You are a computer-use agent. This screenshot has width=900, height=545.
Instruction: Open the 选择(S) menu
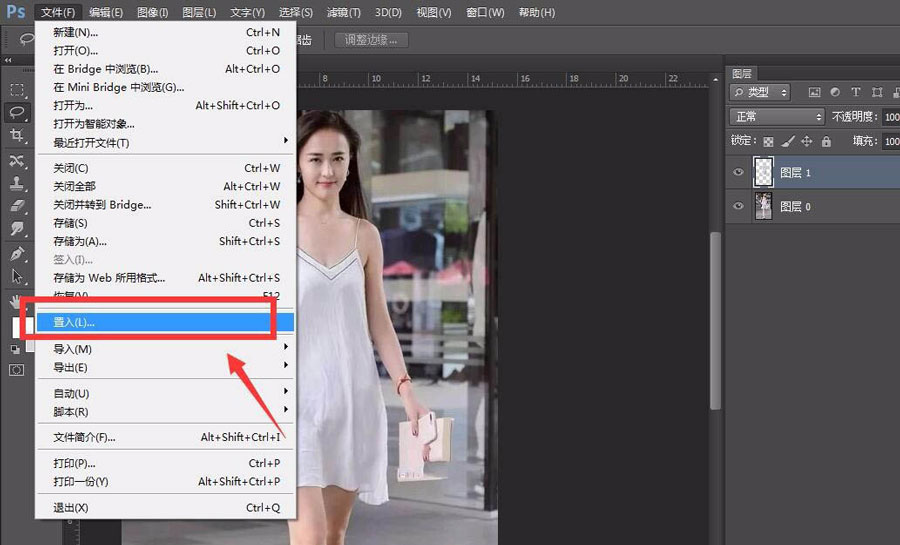[x=296, y=12]
